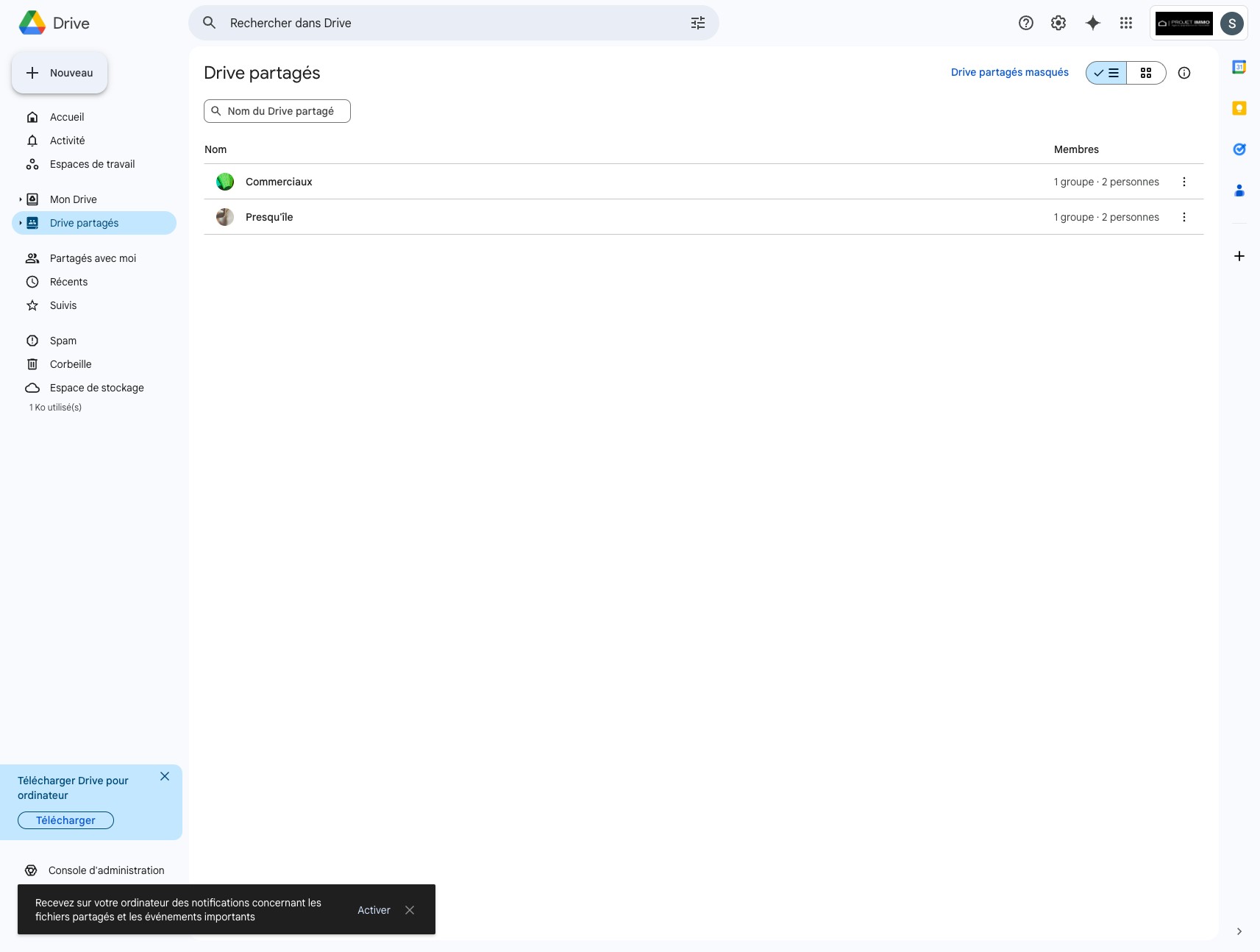Click the Nouveau button
The width and height of the screenshot is (1260, 952).
60,73
